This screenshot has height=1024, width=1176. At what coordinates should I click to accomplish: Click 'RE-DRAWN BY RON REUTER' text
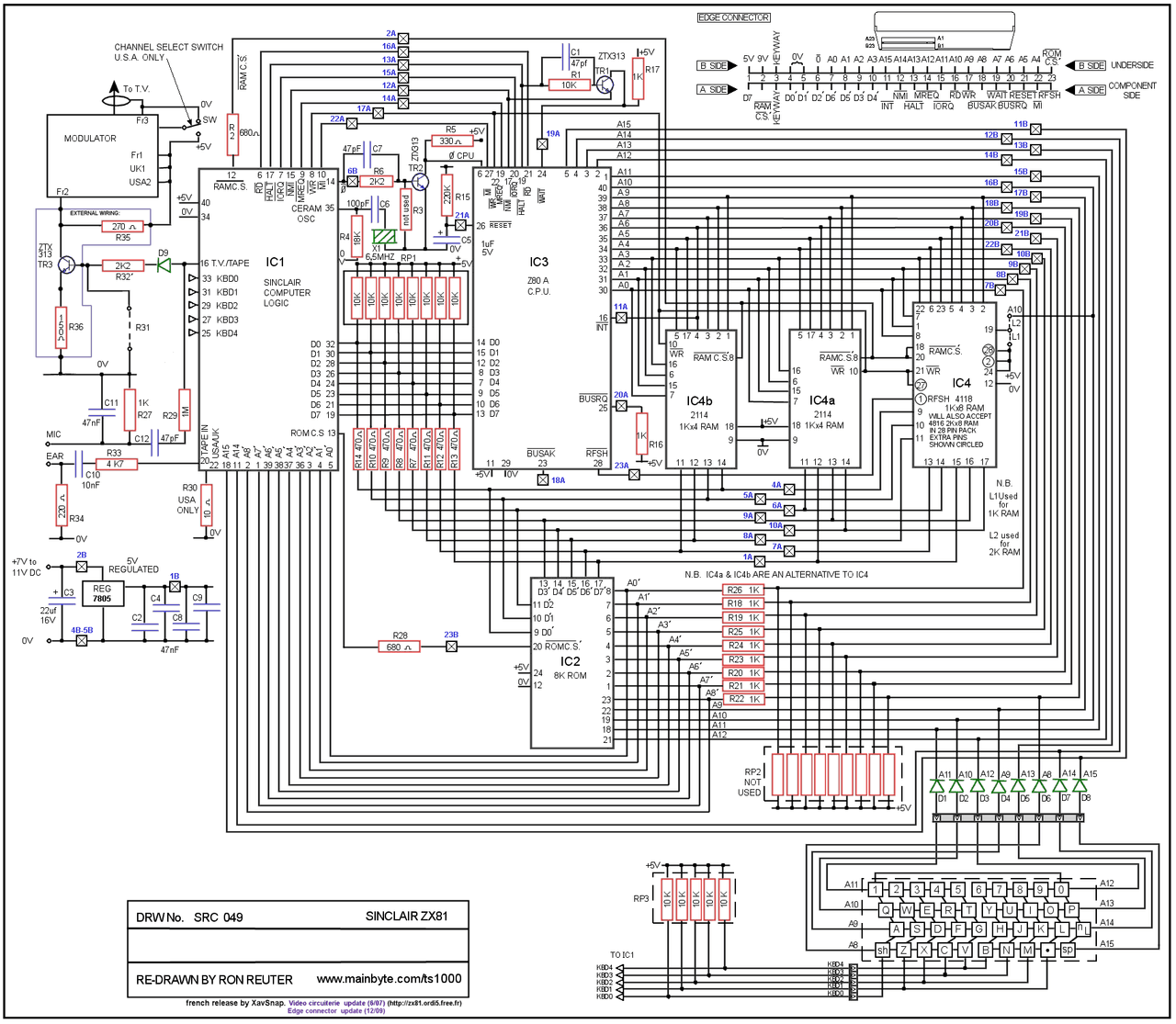click(x=214, y=980)
